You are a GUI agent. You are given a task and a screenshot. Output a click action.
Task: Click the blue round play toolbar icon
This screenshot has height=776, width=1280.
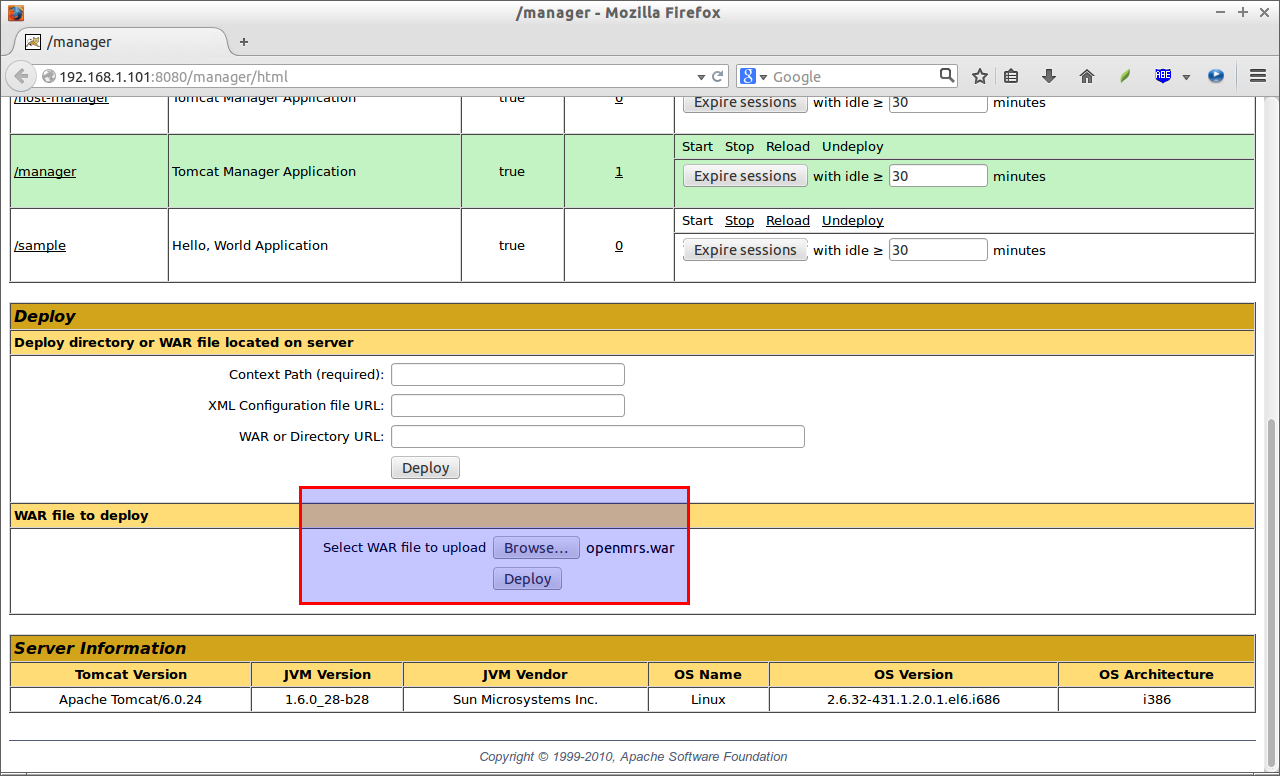tap(1216, 76)
